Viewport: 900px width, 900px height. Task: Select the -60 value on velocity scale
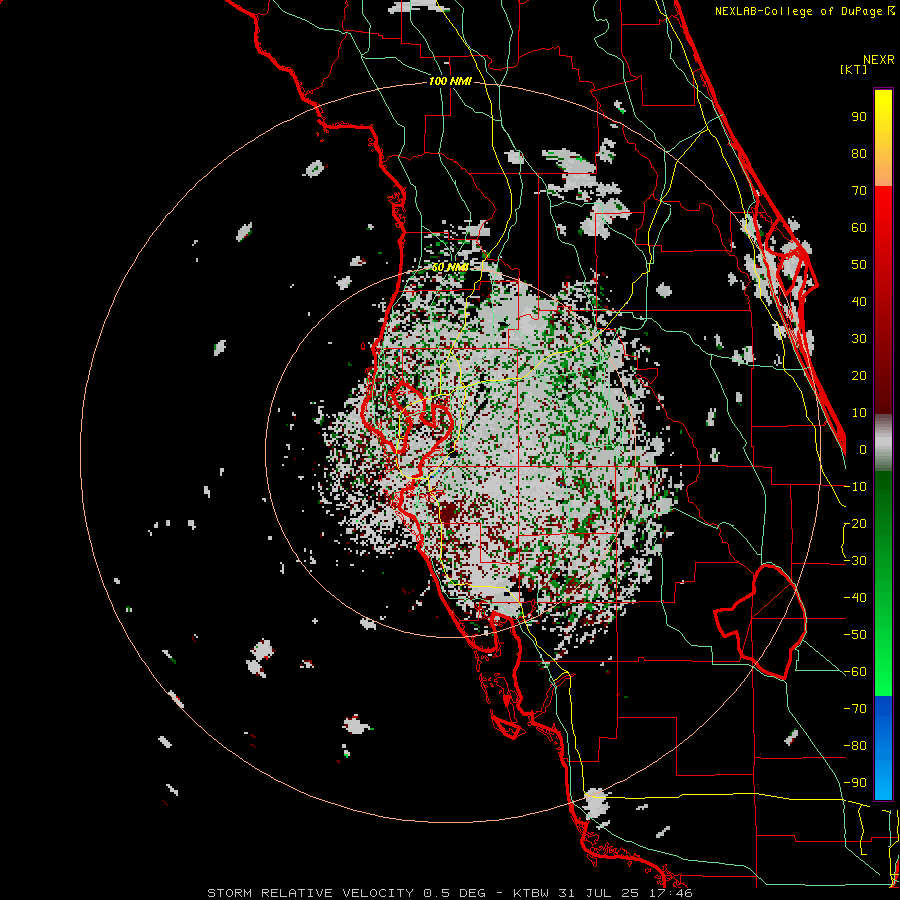(855, 672)
